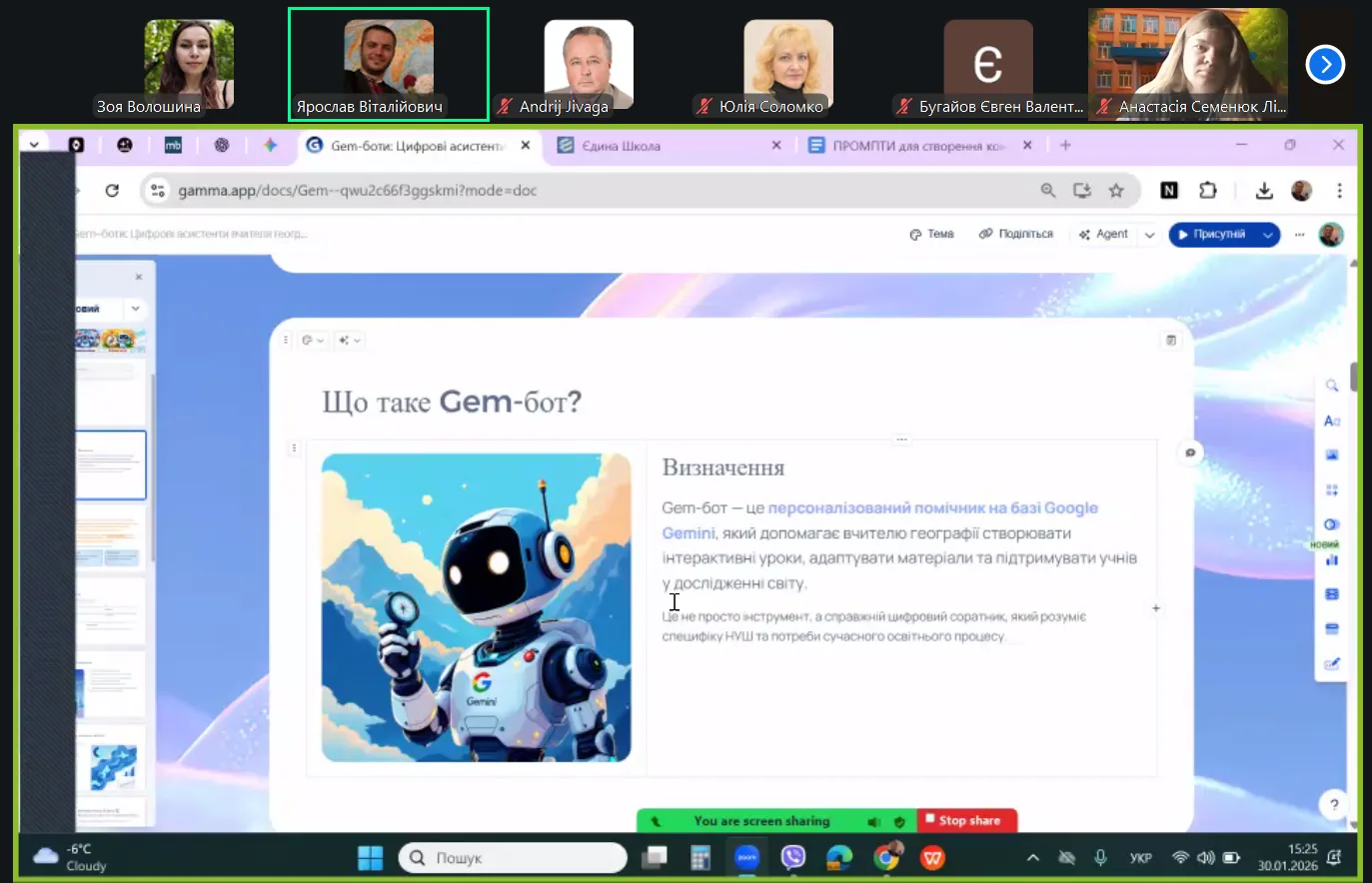1372x883 pixels.
Task: Open the edit-pencil tool in right sidebar
Action: click(x=1332, y=663)
